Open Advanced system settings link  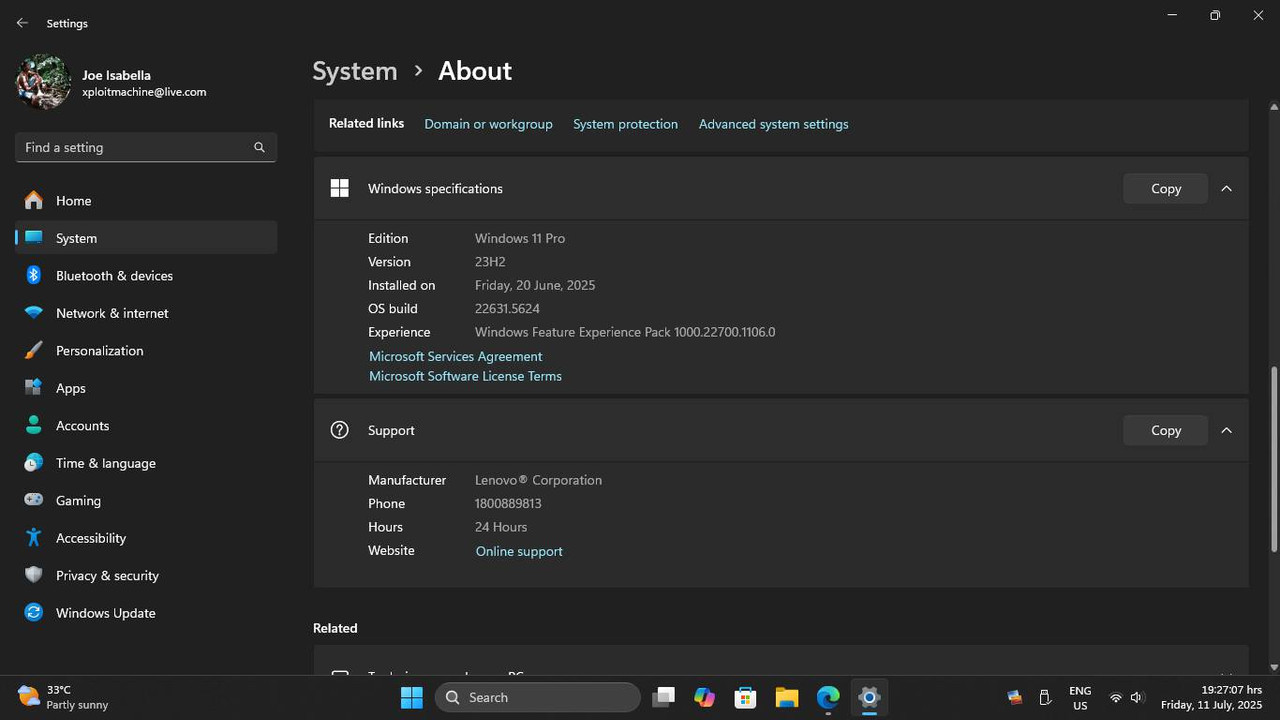tap(773, 124)
